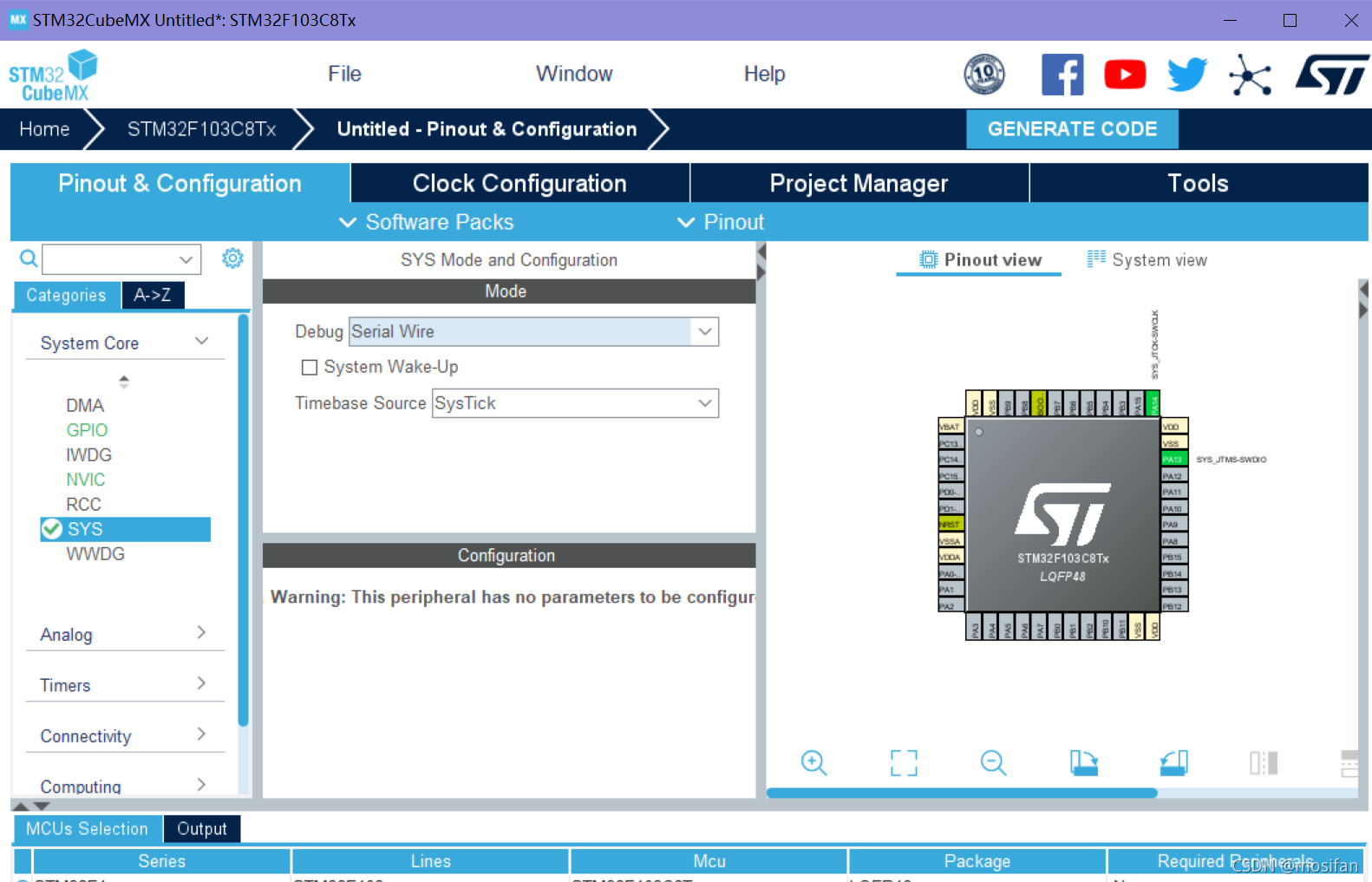Open the Twitter bird icon
Viewport: 1372px width, 882px height.
pos(1187,75)
